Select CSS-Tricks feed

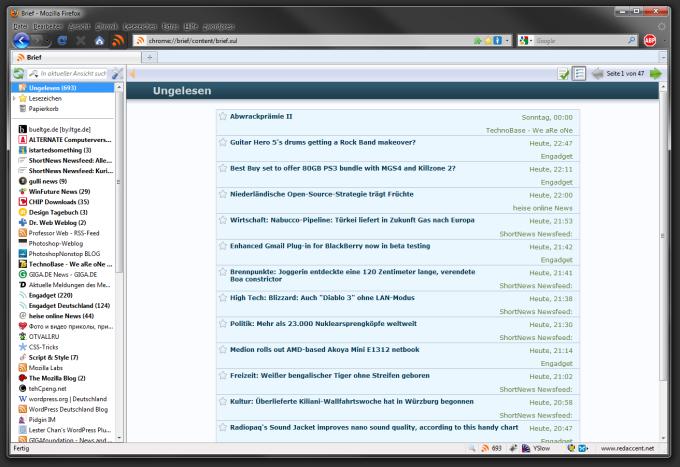click(x=43, y=347)
